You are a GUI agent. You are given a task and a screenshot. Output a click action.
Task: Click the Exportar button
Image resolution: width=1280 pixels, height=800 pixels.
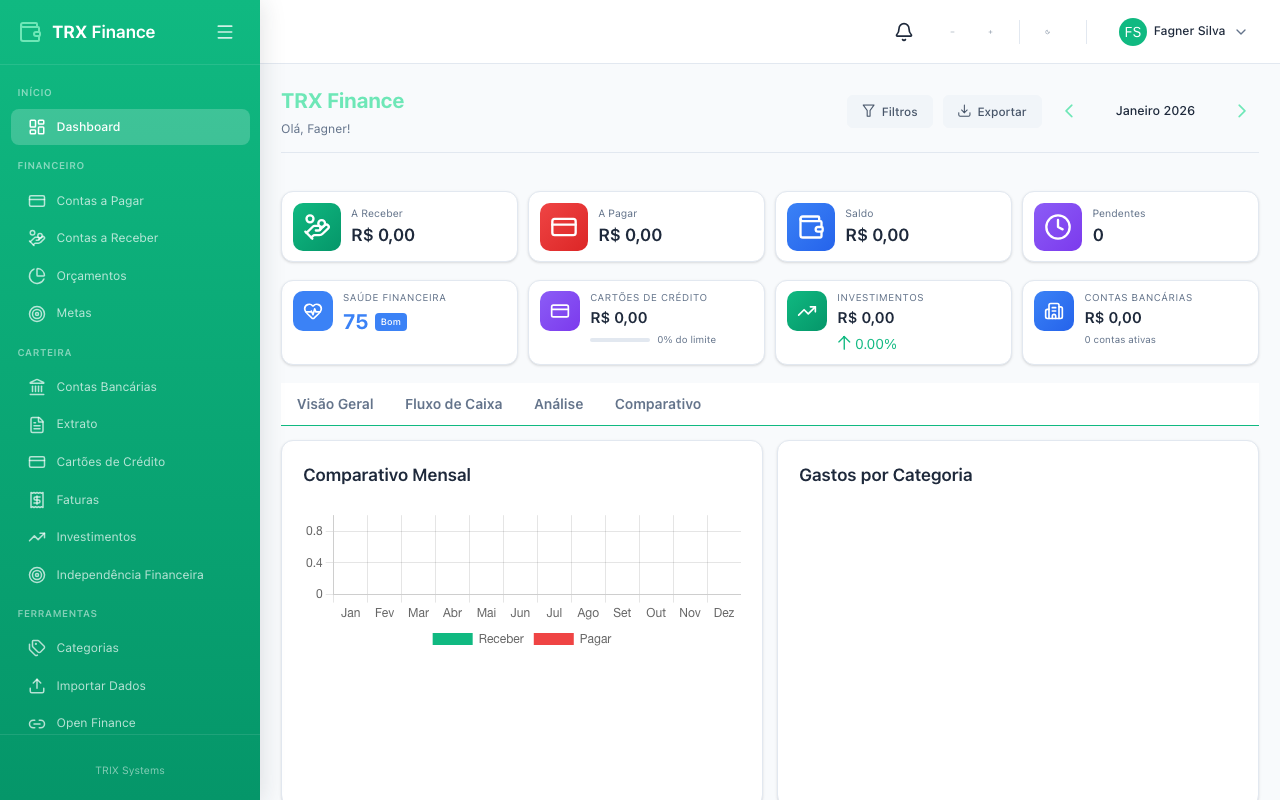(x=992, y=110)
